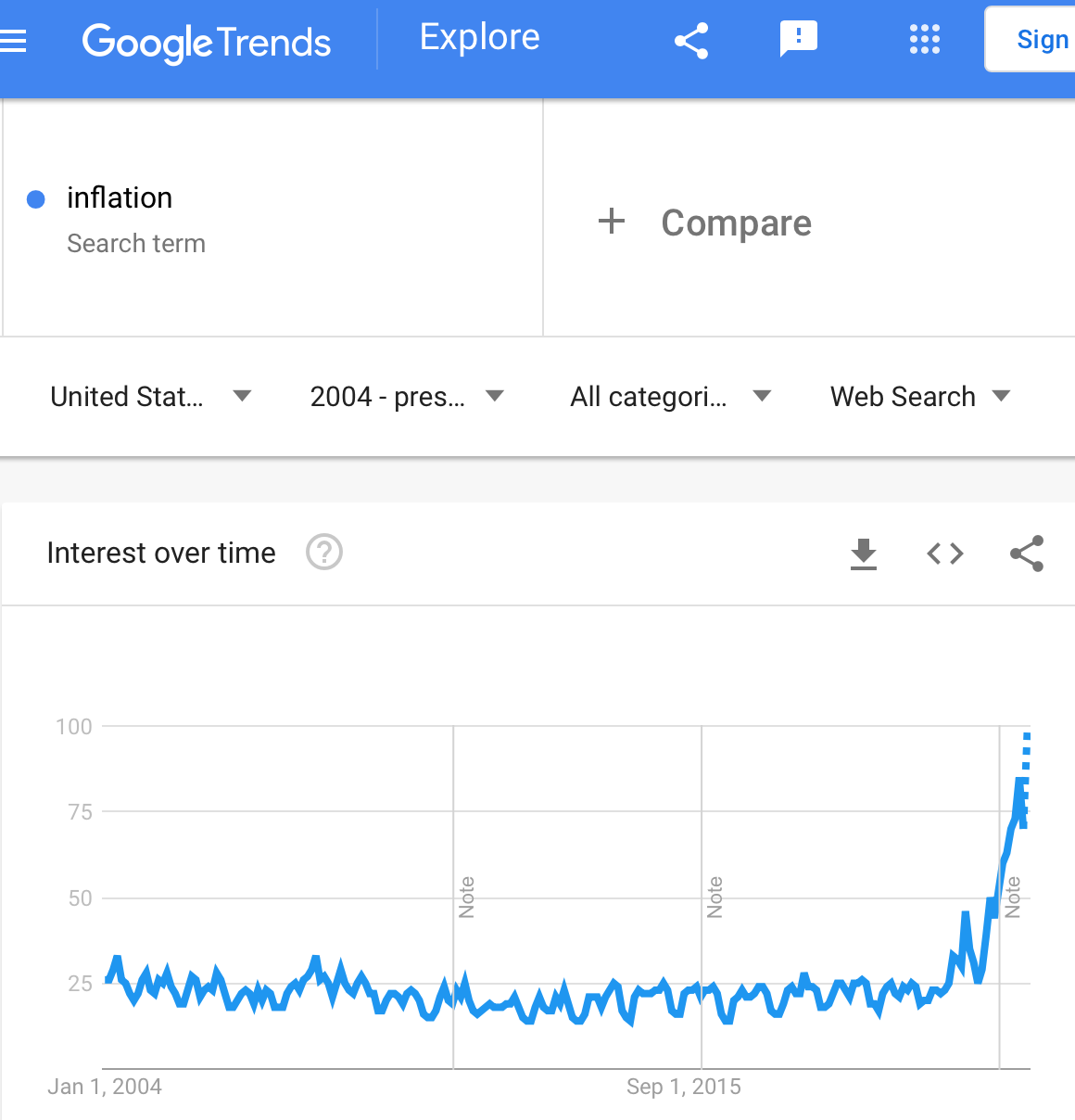Open the hamburger navigation menu
This screenshot has width=1075, height=1120.
pyautogui.click(x=12, y=42)
